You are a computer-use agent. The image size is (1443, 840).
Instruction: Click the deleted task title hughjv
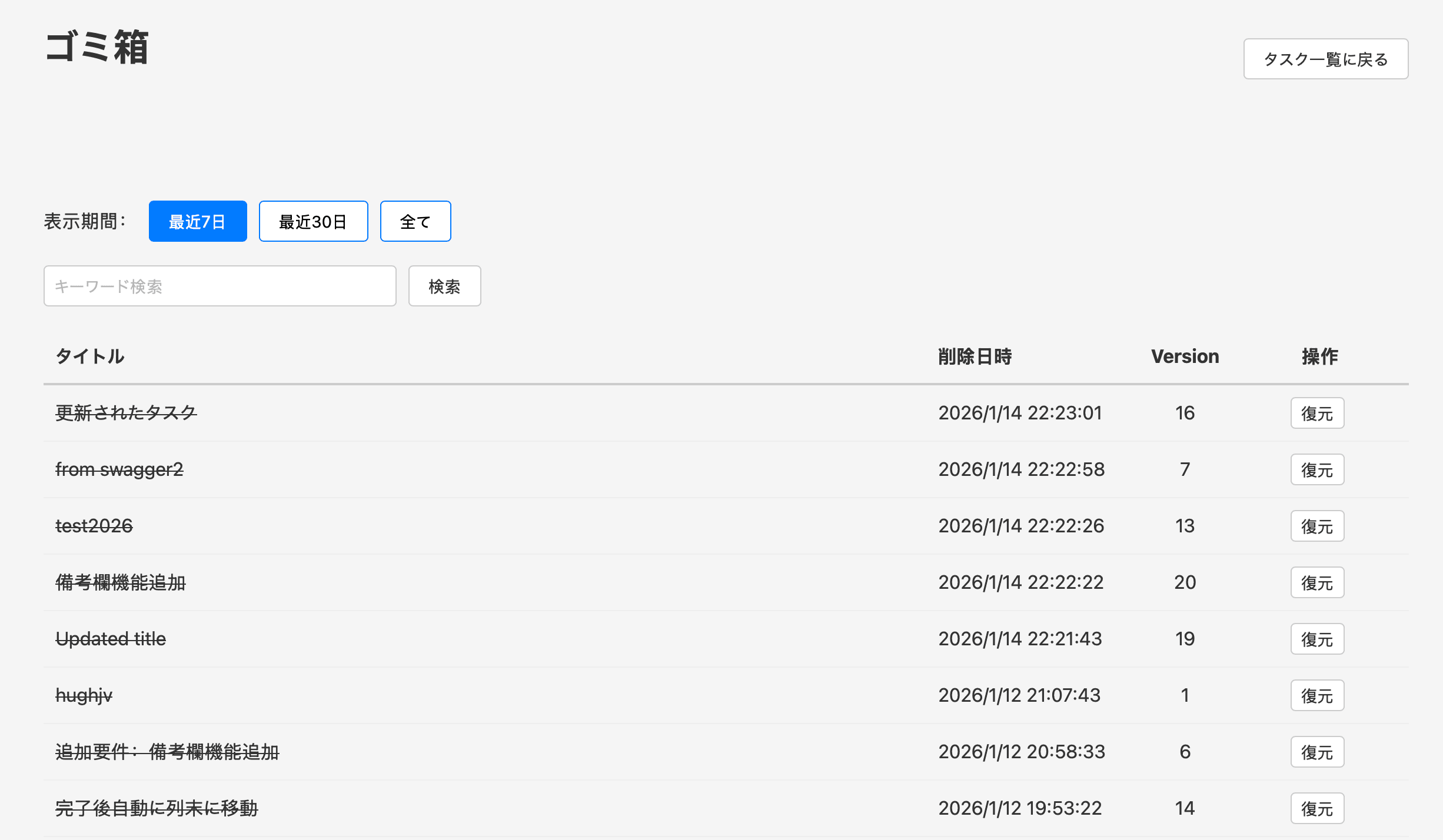pos(84,695)
